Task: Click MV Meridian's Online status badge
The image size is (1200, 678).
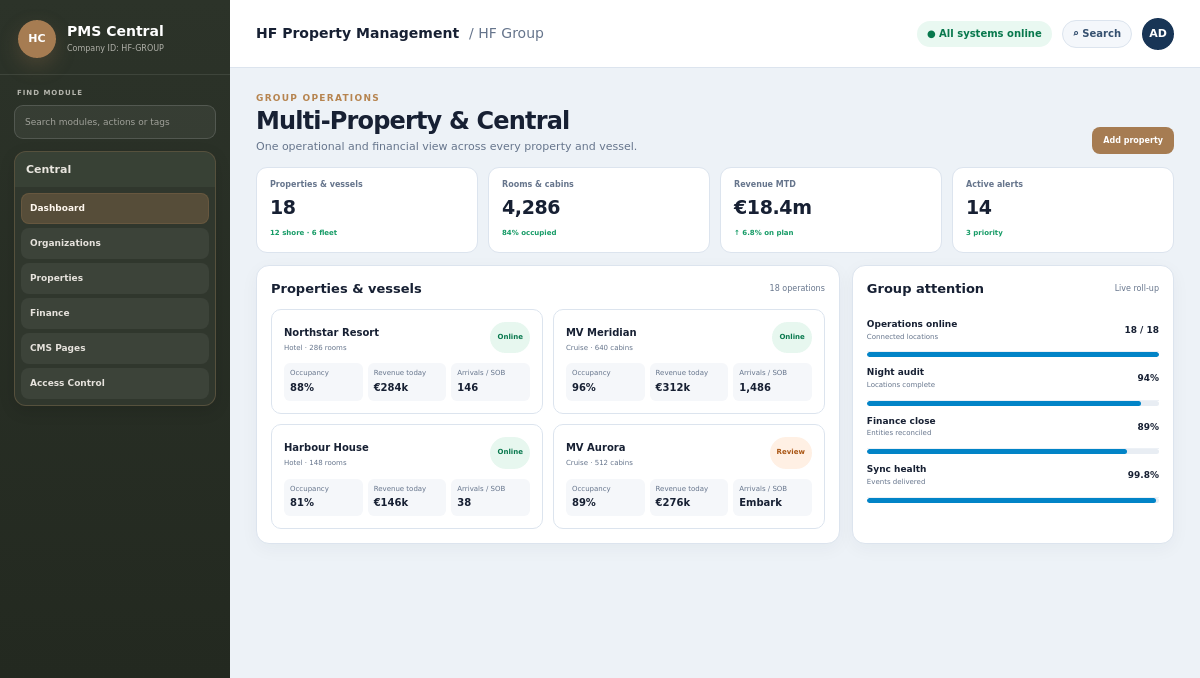Action: click(x=792, y=337)
